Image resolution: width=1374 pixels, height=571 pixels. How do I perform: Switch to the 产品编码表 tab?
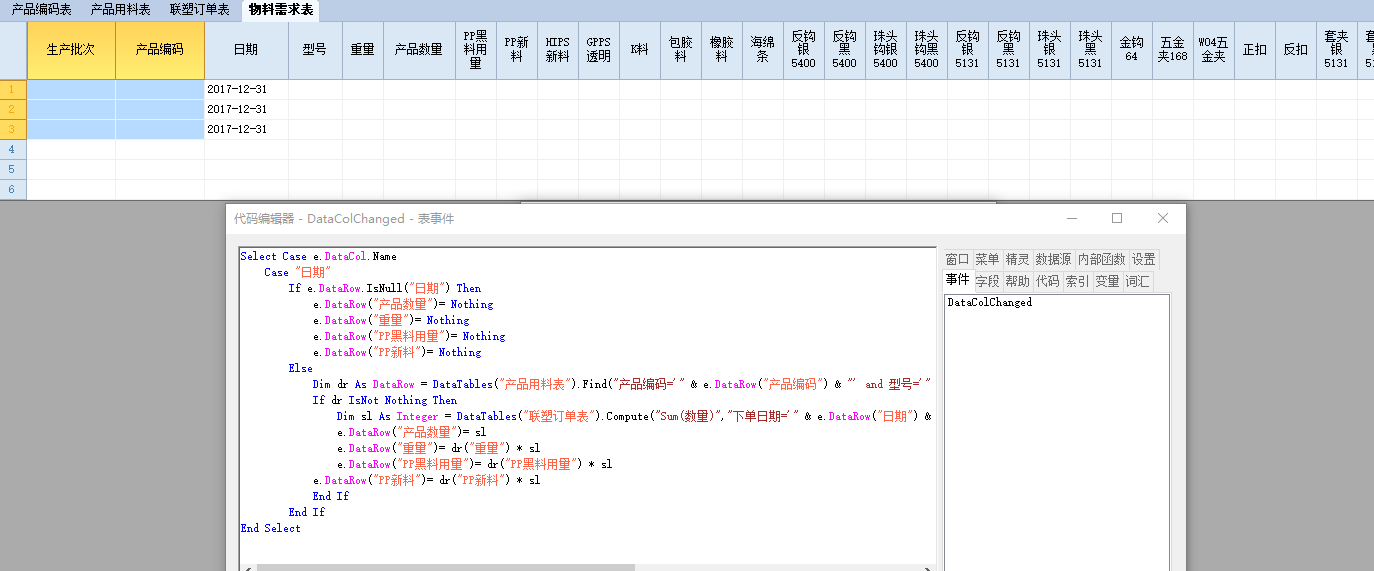coord(41,9)
